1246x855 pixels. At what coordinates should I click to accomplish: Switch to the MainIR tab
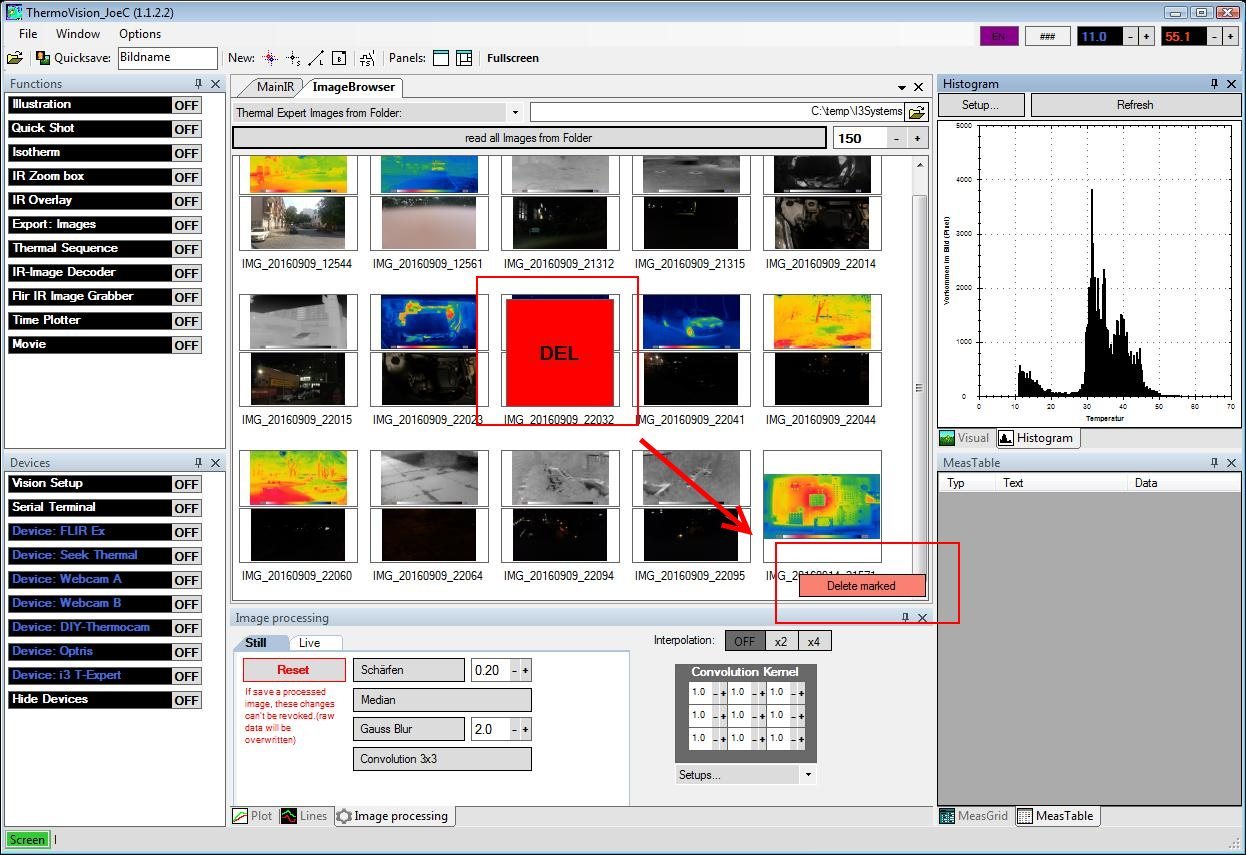(x=275, y=88)
